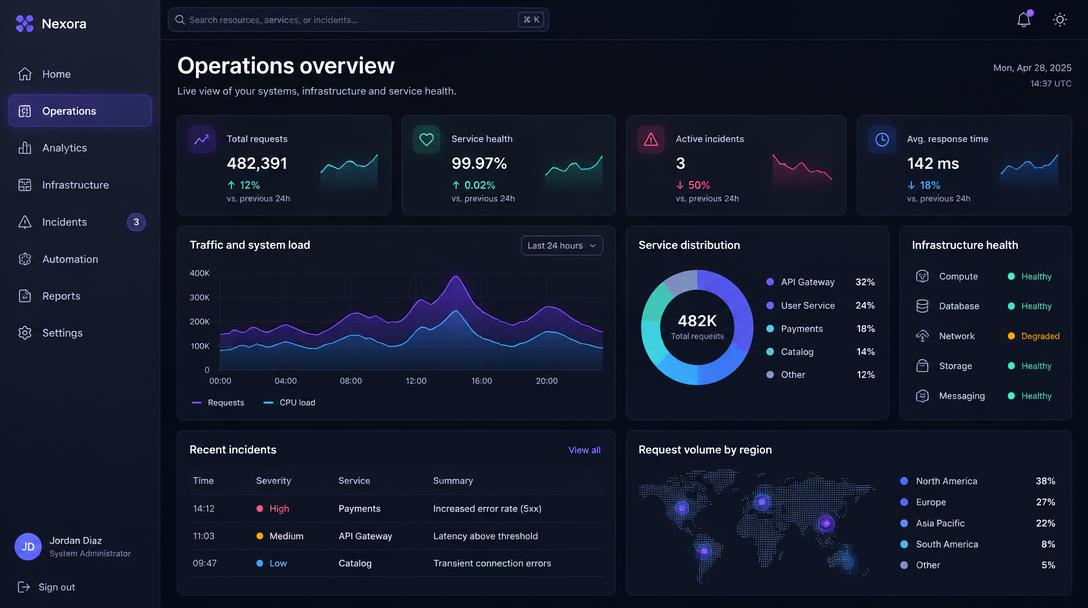Click the Nexora logo icon

[24, 24]
